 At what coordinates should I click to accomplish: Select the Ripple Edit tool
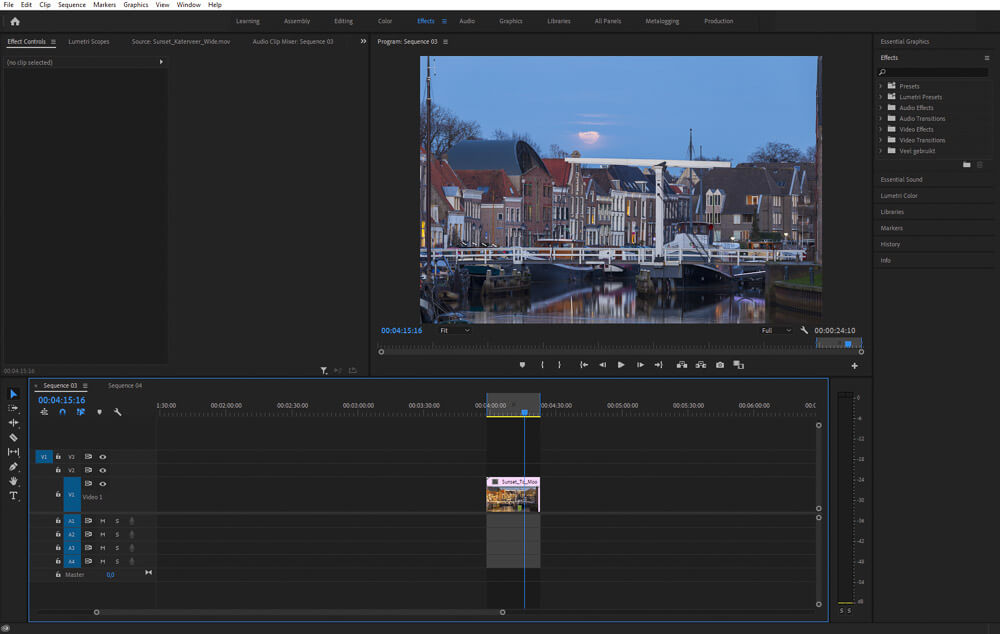(14, 423)
